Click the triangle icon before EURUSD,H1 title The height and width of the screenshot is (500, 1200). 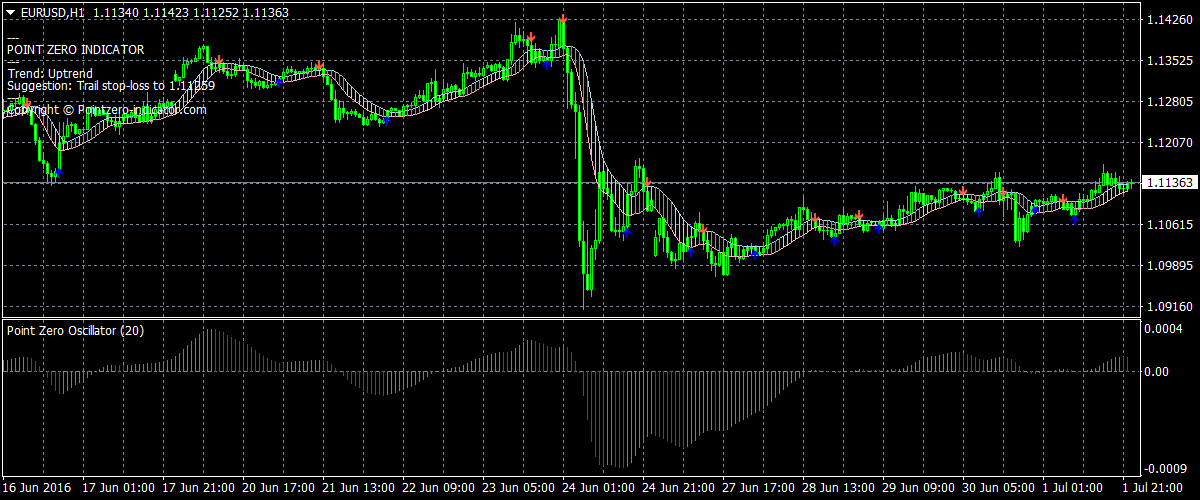click(x=11, y=14)
